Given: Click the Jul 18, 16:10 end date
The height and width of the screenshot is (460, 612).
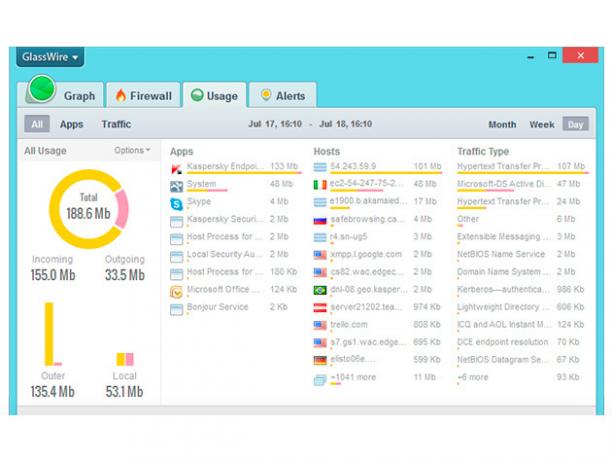Looking at the screenshot, I should point(345,124).
